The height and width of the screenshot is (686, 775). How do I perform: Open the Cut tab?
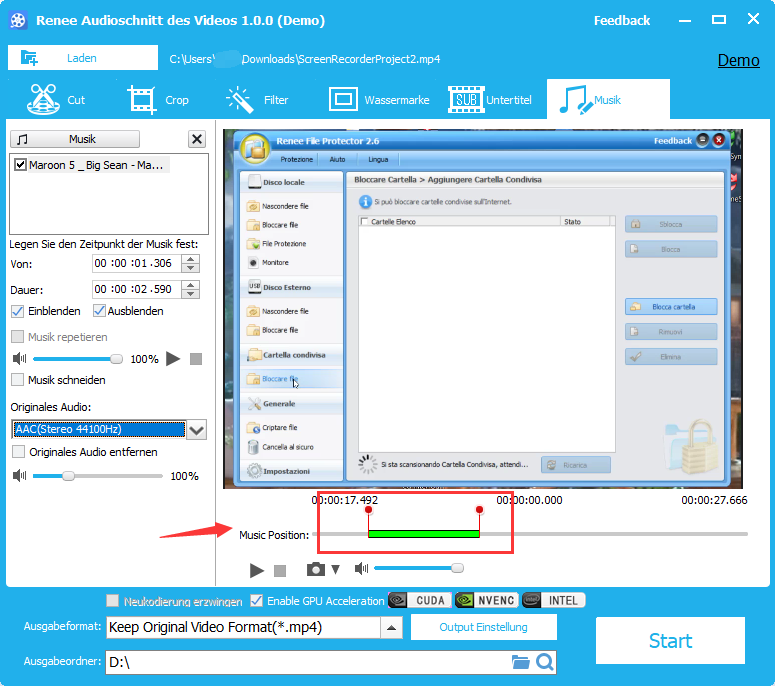click(x=56, y=99)
